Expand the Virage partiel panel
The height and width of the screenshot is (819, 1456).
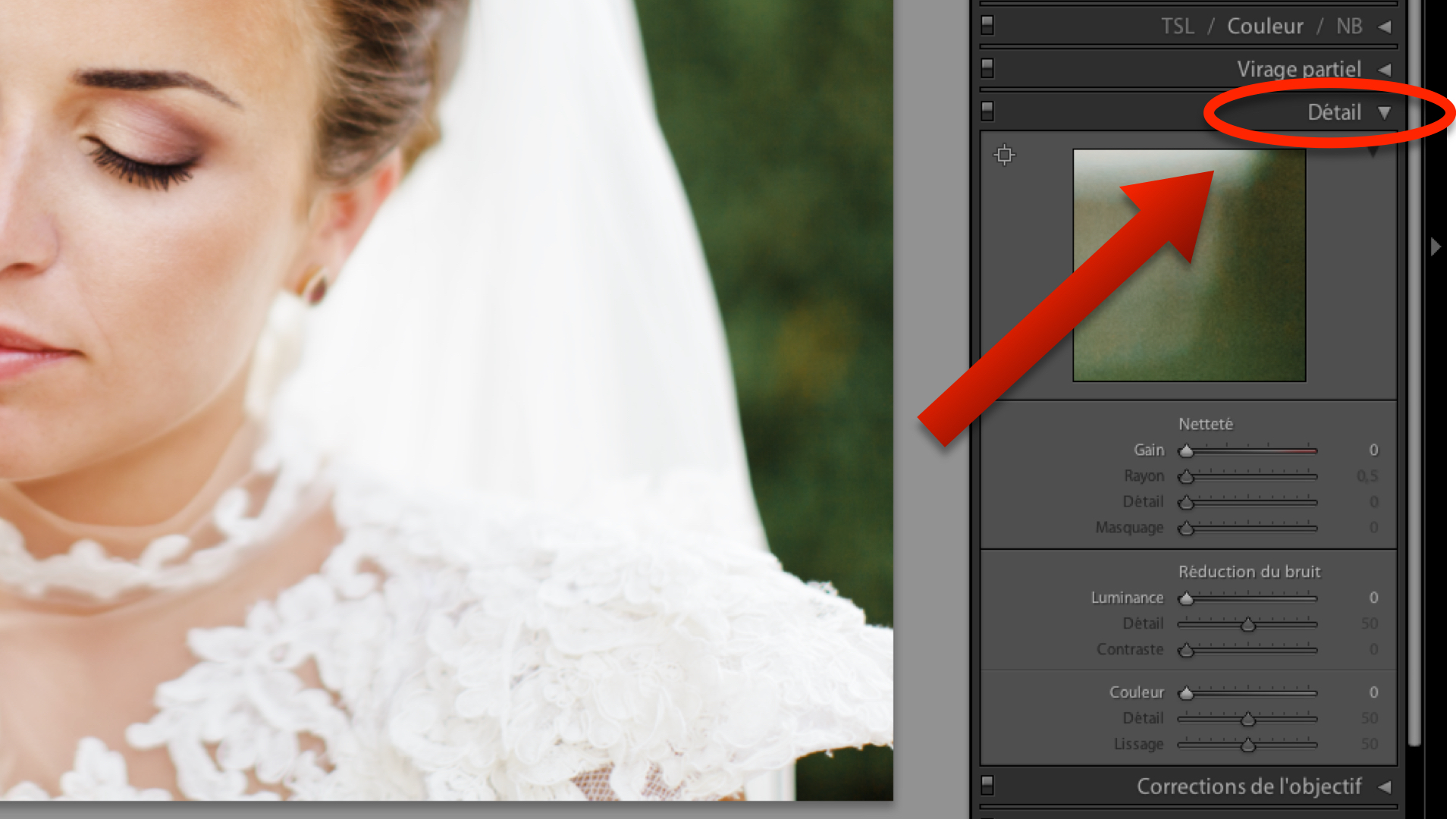click(x=1385, y=70)
